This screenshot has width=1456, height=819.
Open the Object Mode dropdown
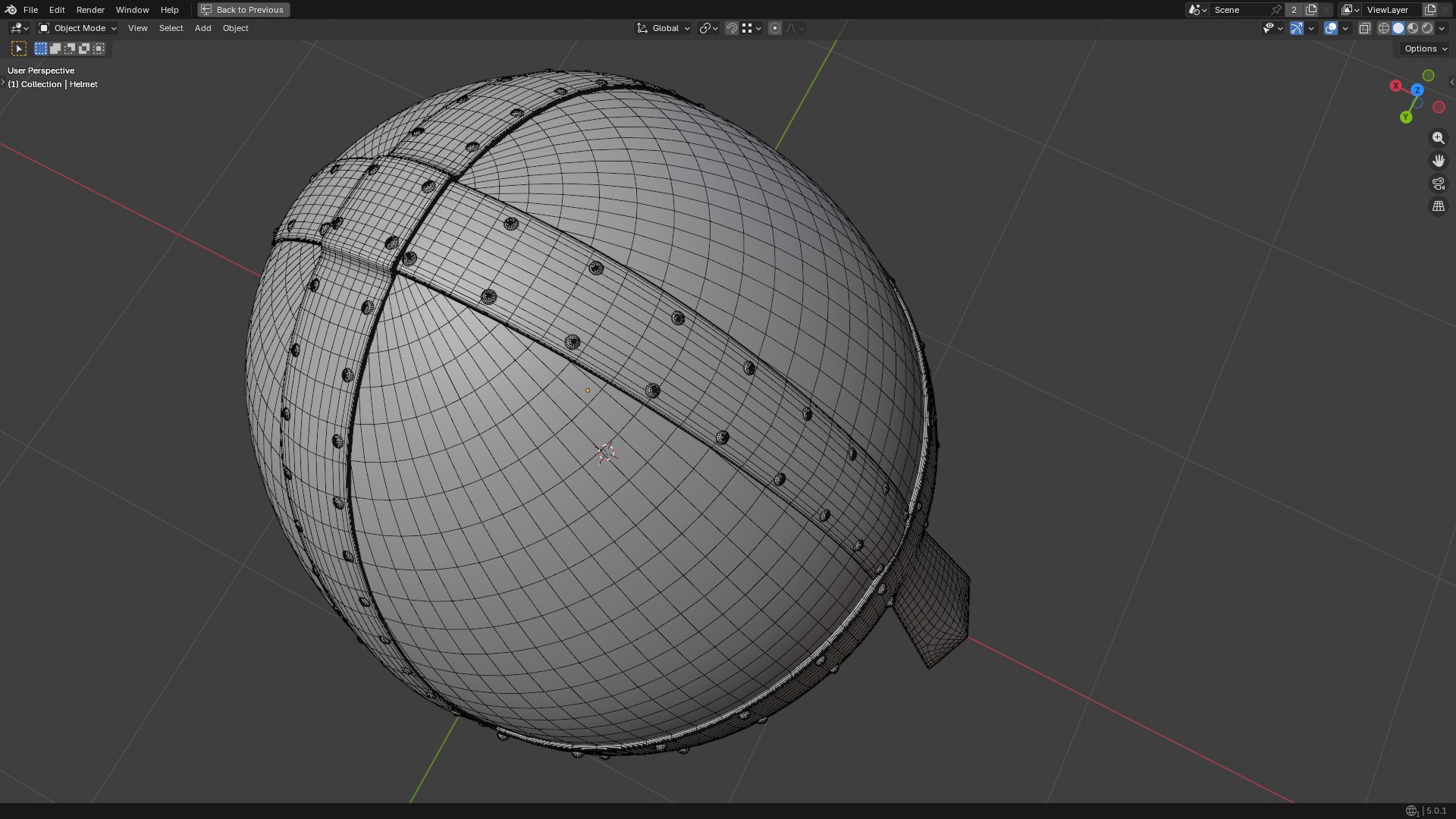coord(77,28)
